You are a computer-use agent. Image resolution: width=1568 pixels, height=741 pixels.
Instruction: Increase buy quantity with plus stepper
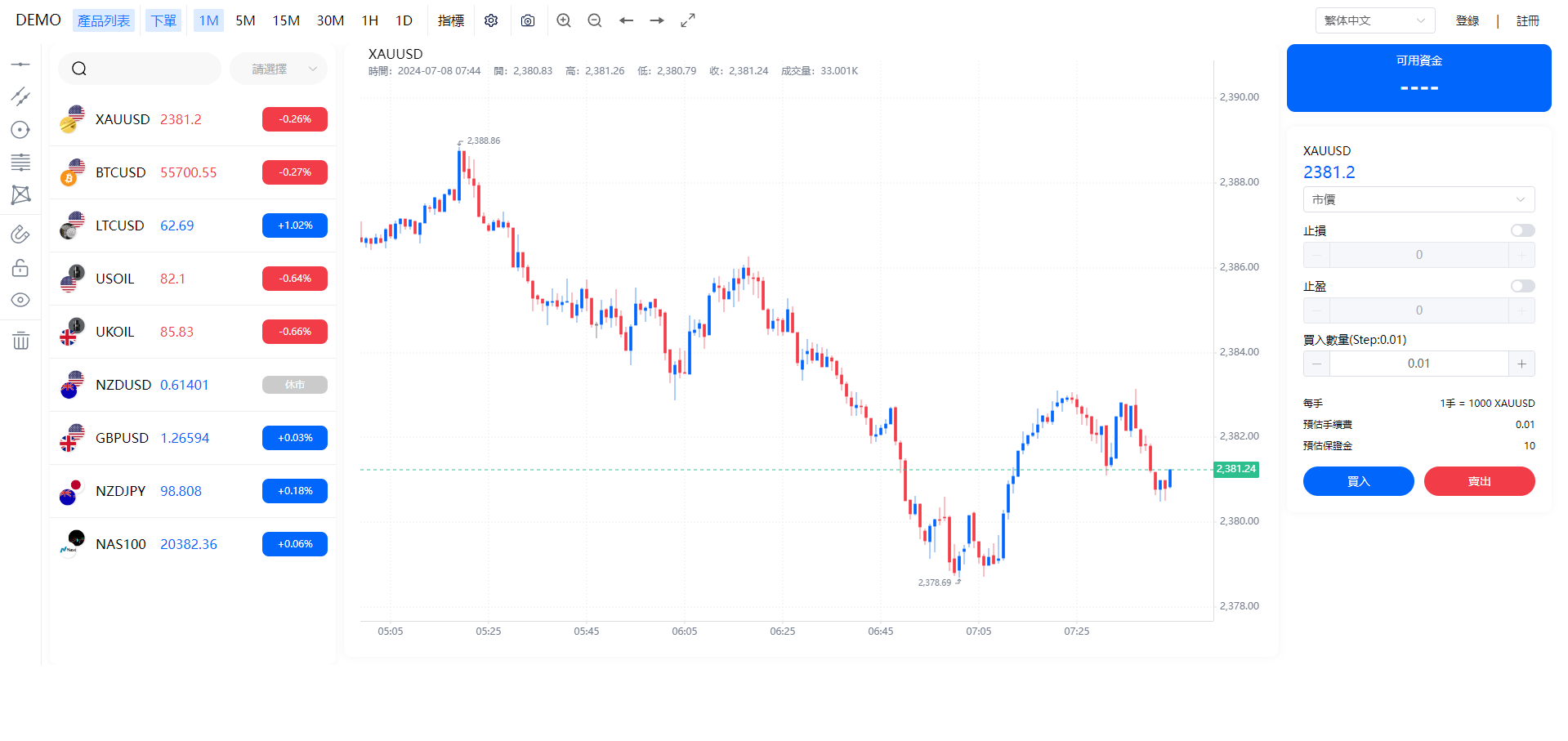tap(1521, 364)
